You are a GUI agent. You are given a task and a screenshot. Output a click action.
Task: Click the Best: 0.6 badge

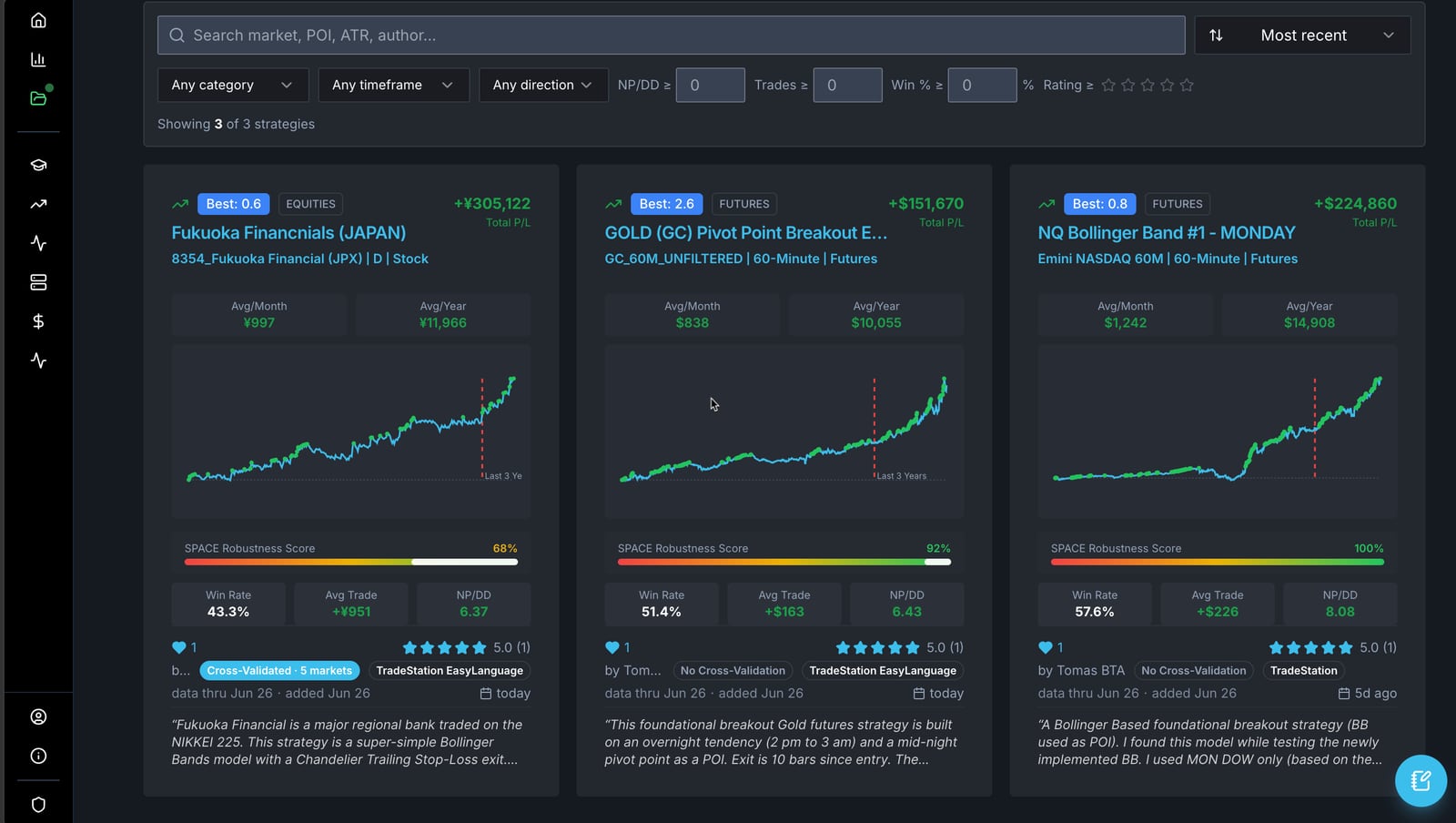(x=233, y=204)
